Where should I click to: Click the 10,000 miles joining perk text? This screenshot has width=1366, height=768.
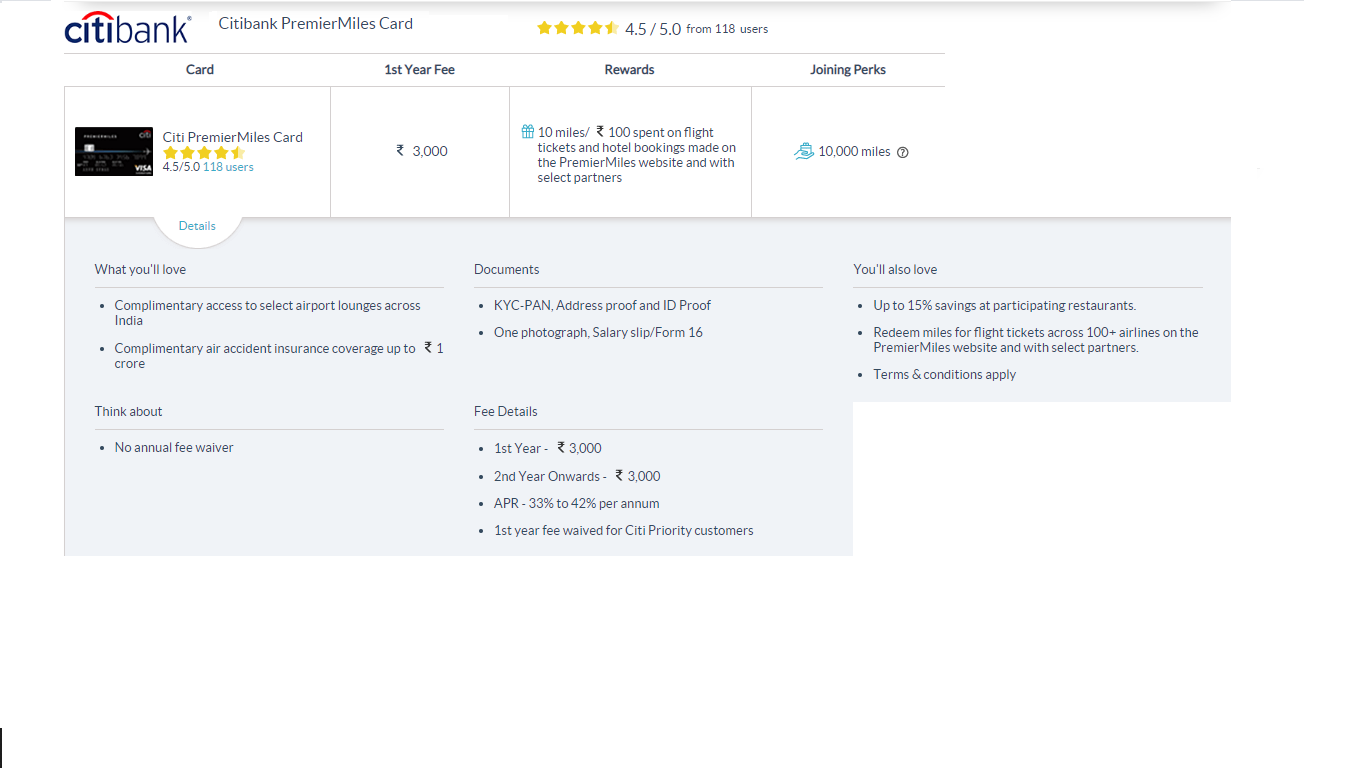[x=854, y=152]
